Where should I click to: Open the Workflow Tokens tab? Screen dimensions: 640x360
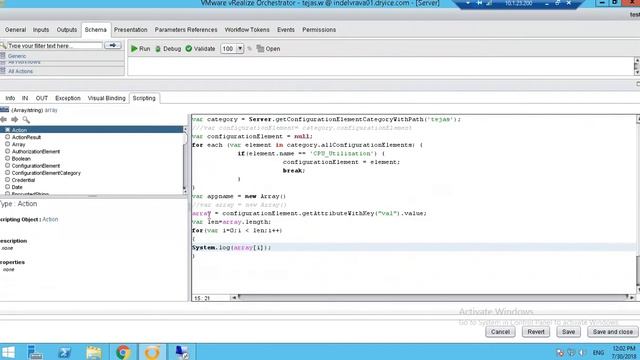(x=247, y=30)
